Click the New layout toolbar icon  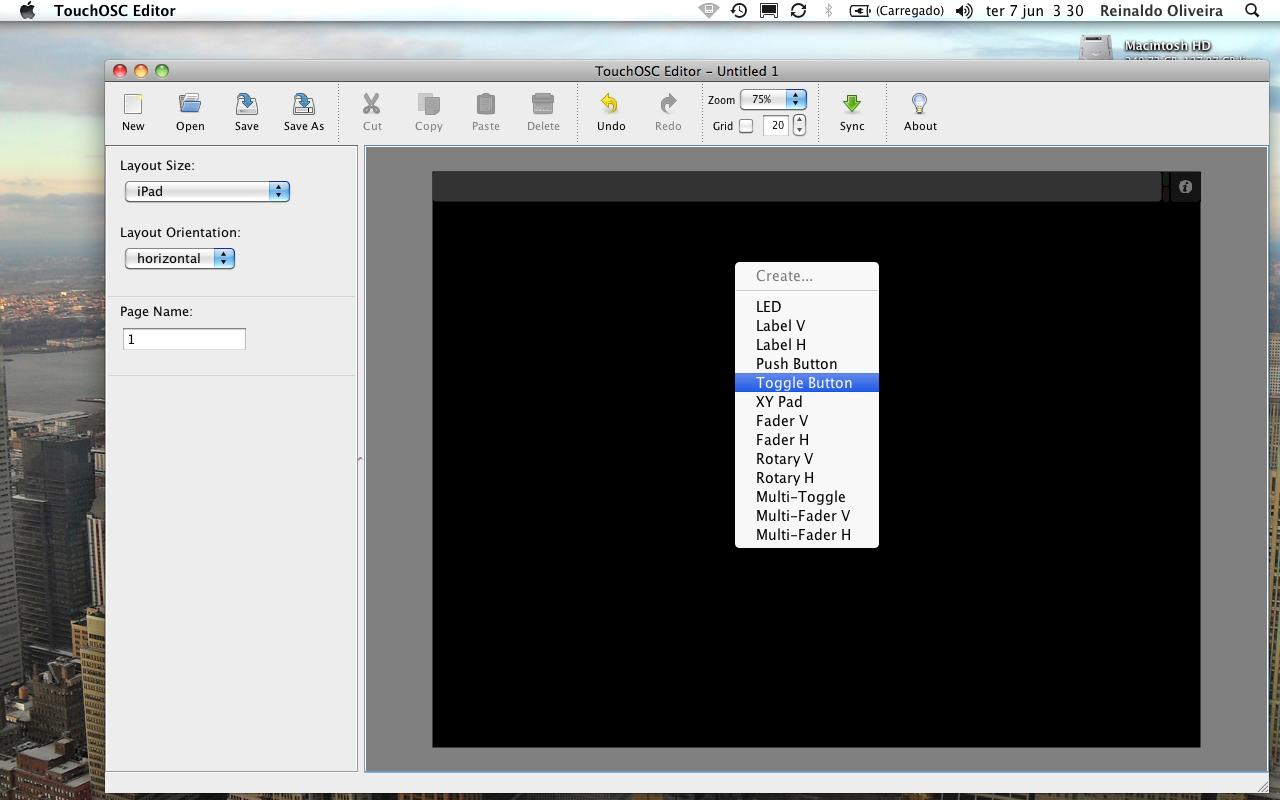coord(133,105)
